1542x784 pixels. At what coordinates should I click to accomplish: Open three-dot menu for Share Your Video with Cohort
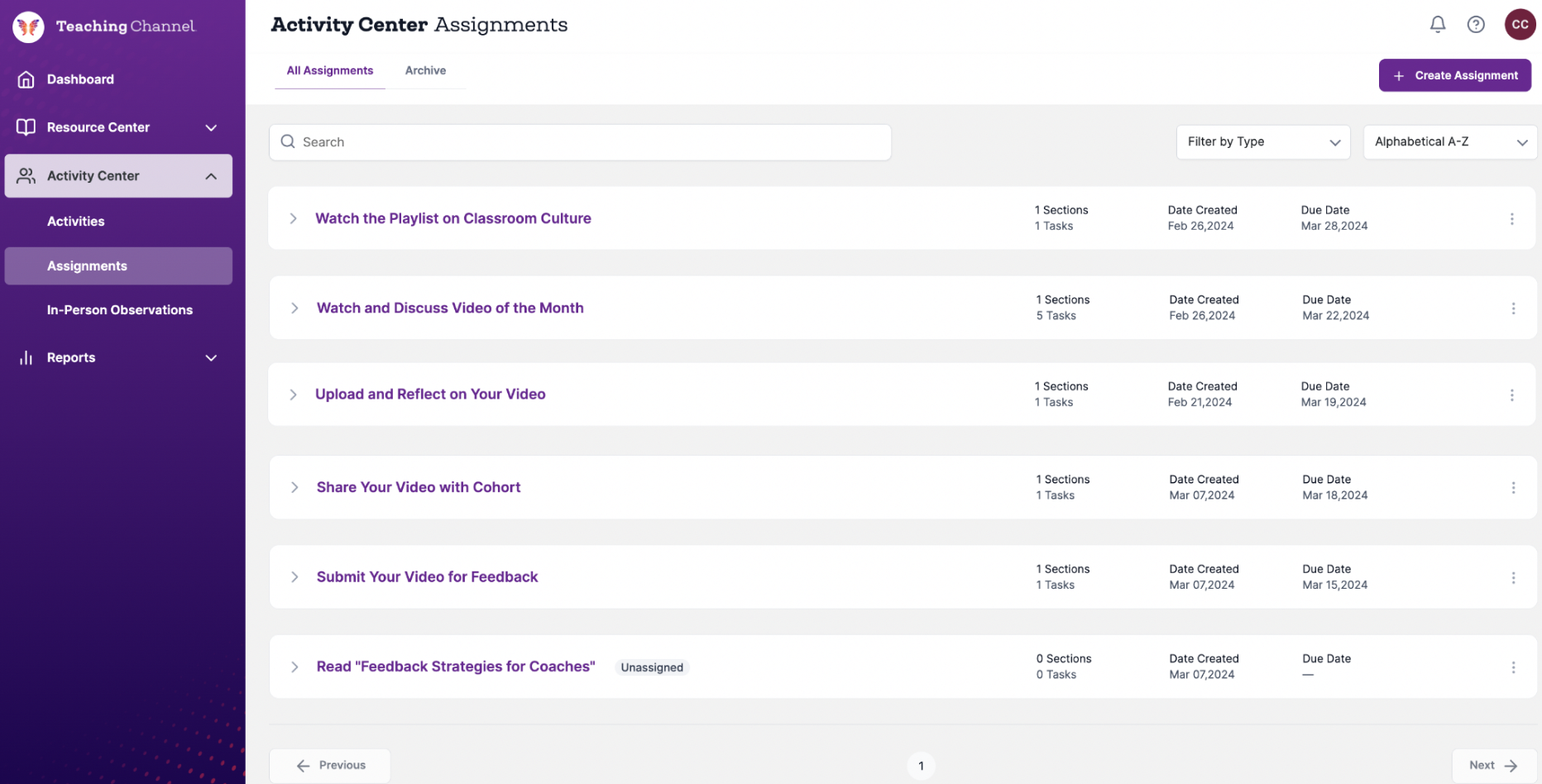[x=1513, y=488]
